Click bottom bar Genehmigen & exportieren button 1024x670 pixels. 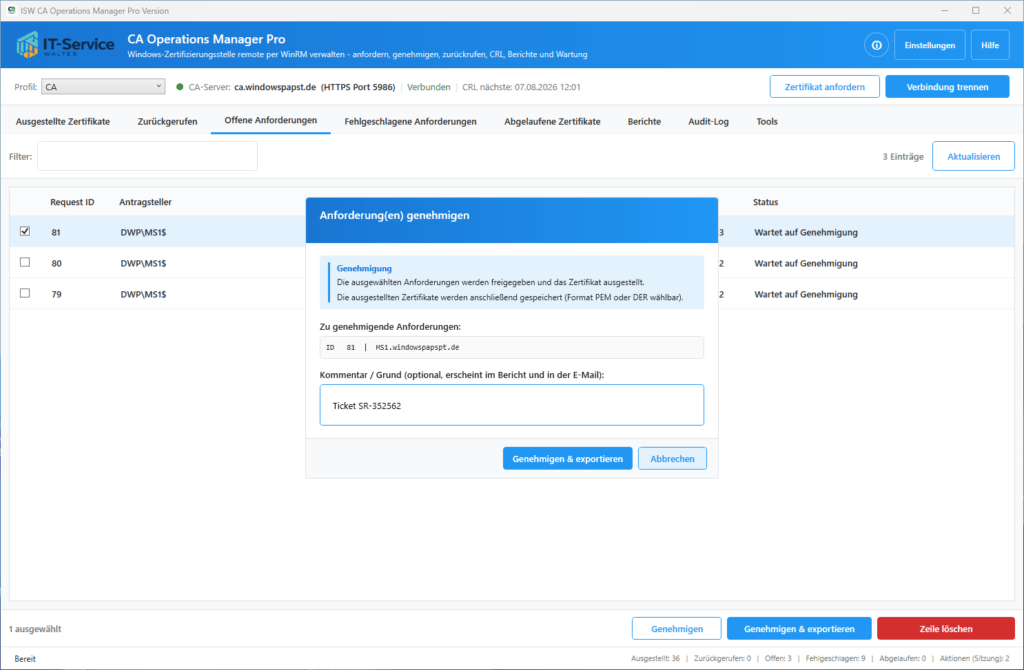[x=799, y=629]
